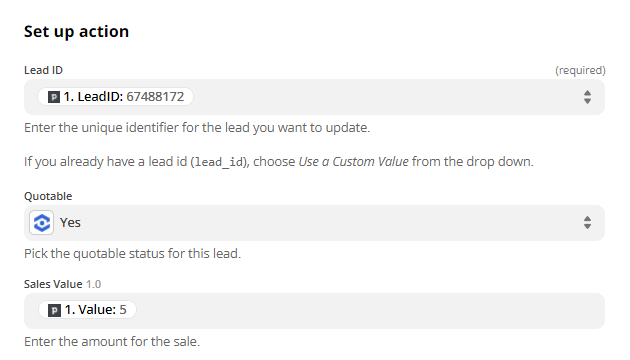This screenshot has height=360, width=630.
Task: Click the 1. LeadID: 67488172 pill
Action: [x=115, y=97]
